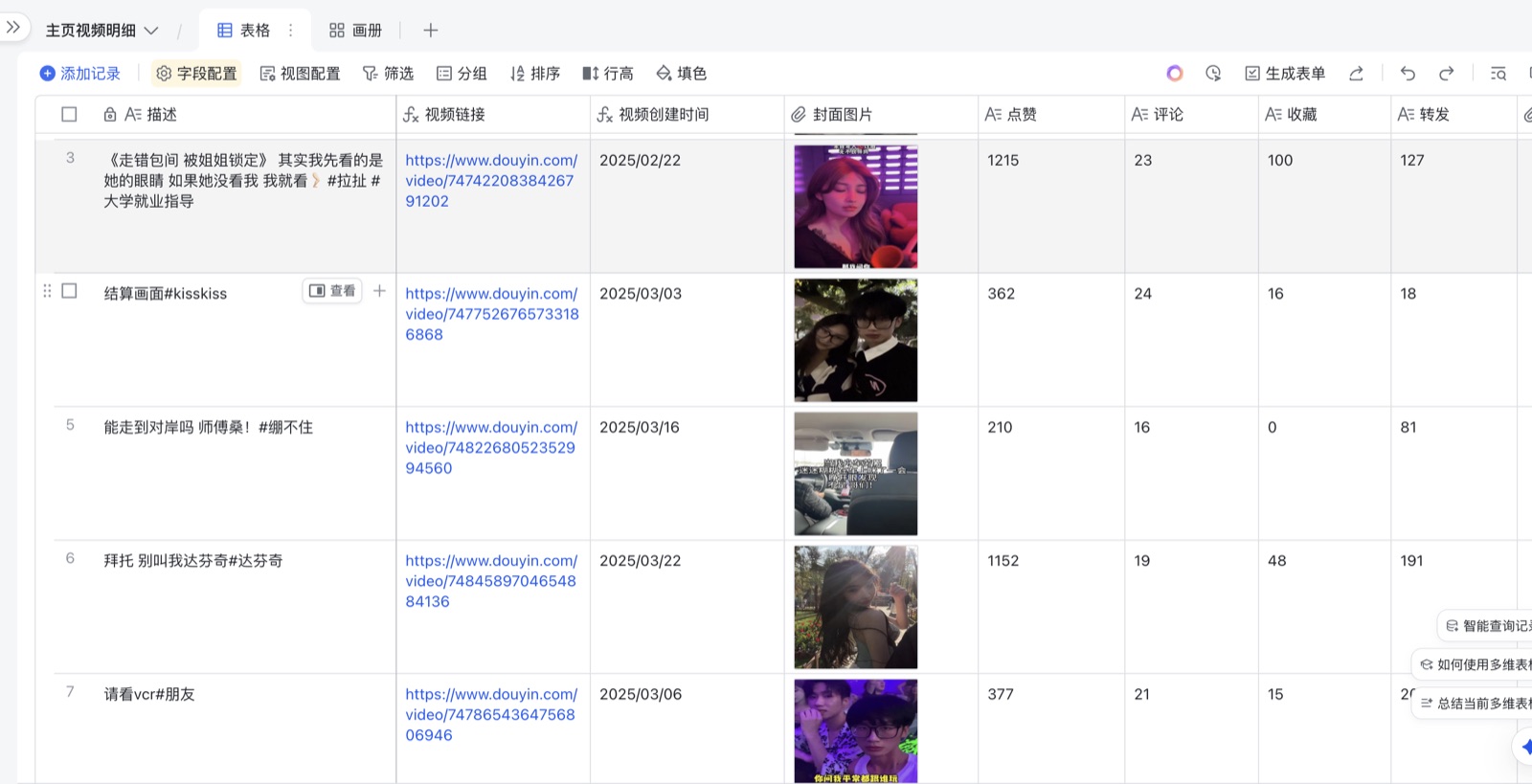
Task: Toggle the select-all header checkbox
Action: [x=69, y=114]
